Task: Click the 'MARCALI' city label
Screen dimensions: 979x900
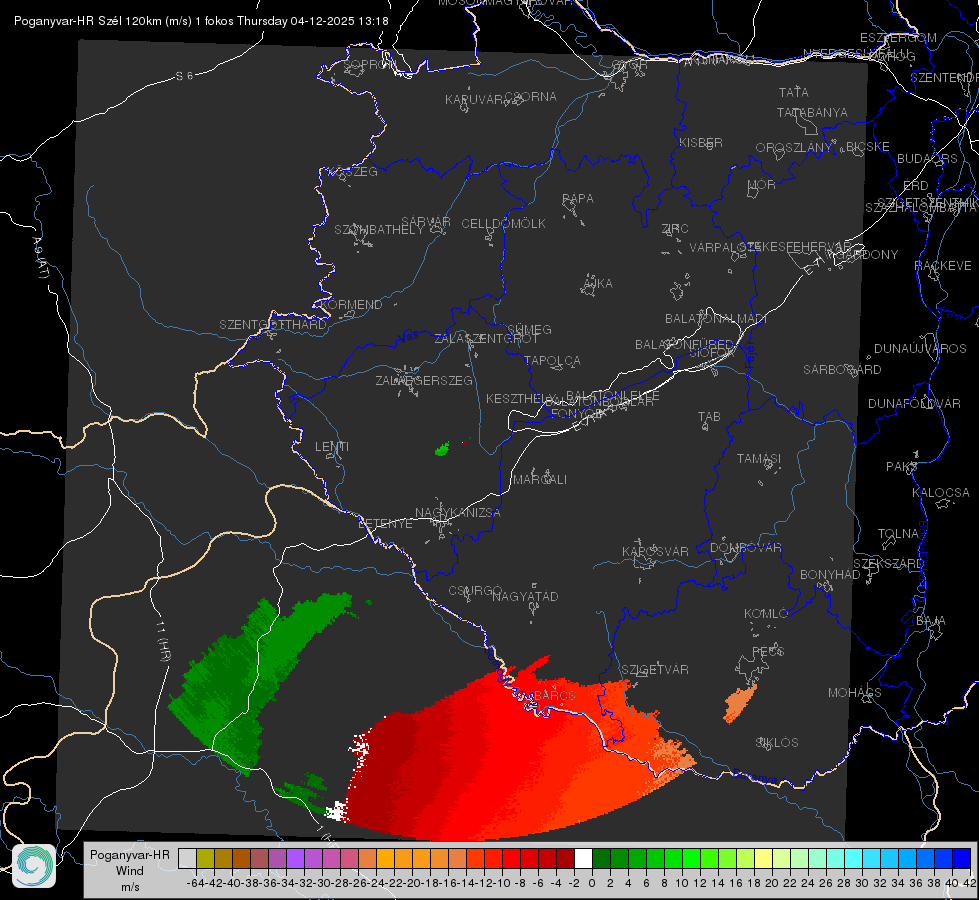Action: (x=539, y=480)
